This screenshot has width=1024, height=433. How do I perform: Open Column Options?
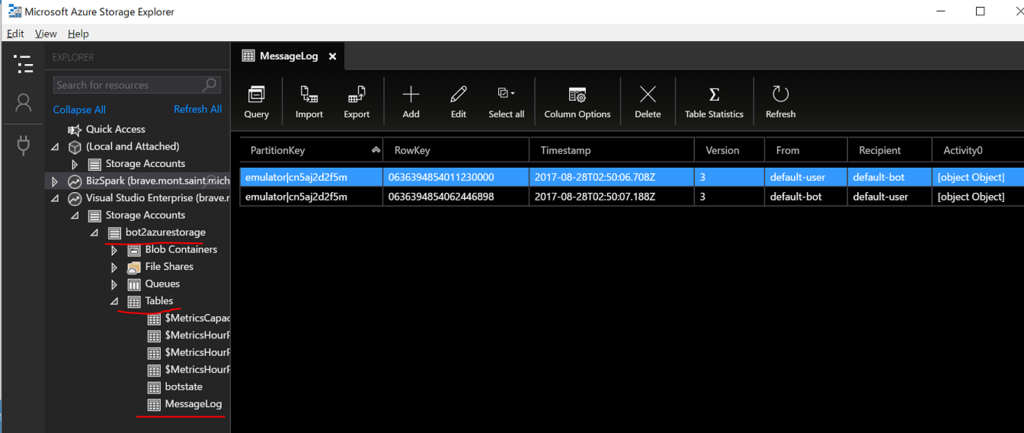(577, 103)
